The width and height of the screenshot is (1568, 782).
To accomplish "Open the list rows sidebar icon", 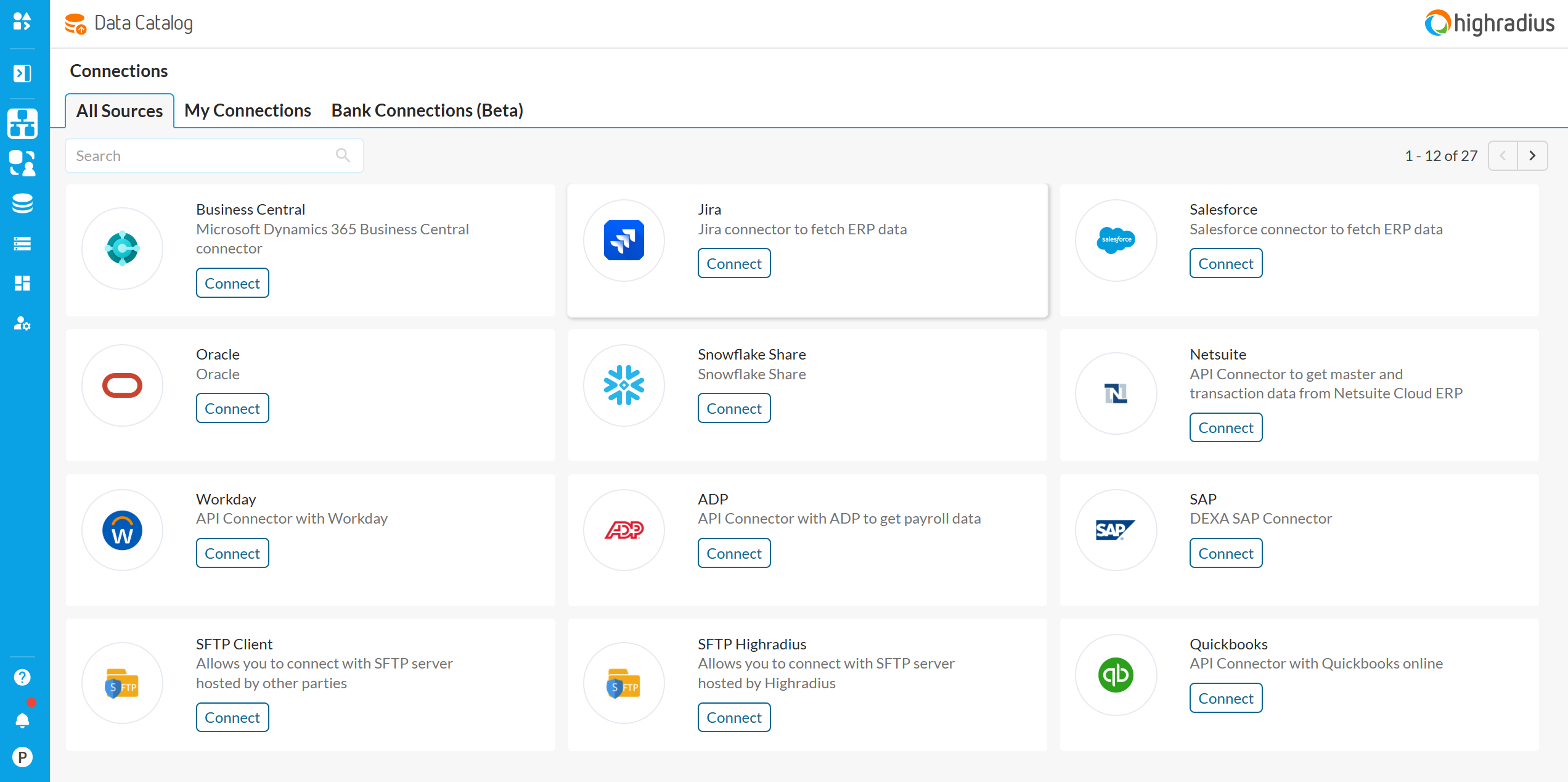I will [x=22, y=244].
